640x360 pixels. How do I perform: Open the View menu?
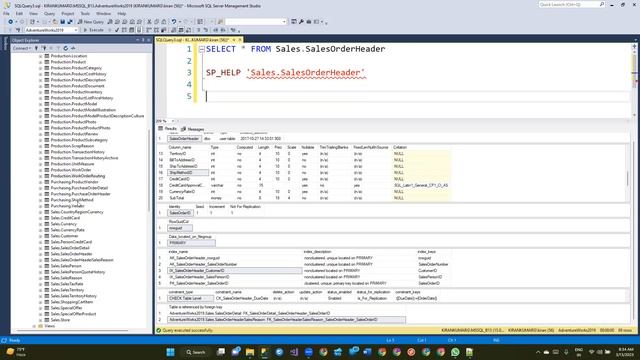click(33, 13)
